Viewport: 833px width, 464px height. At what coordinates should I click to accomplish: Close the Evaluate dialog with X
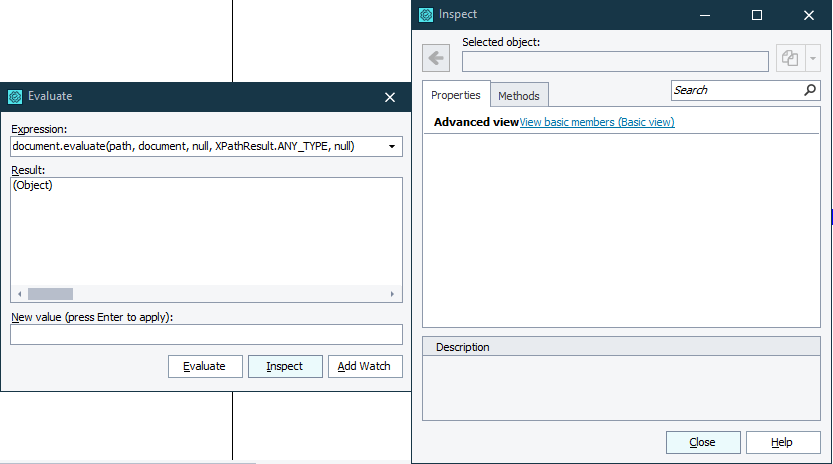point(390,97)
